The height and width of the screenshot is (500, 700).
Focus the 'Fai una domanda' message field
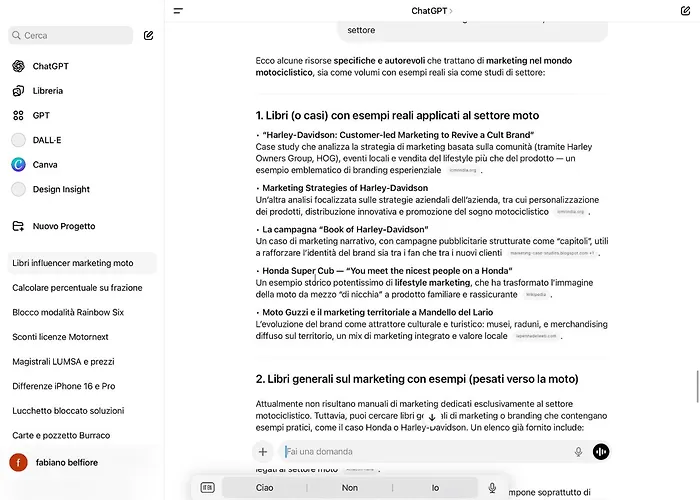[x=428, y=452]
